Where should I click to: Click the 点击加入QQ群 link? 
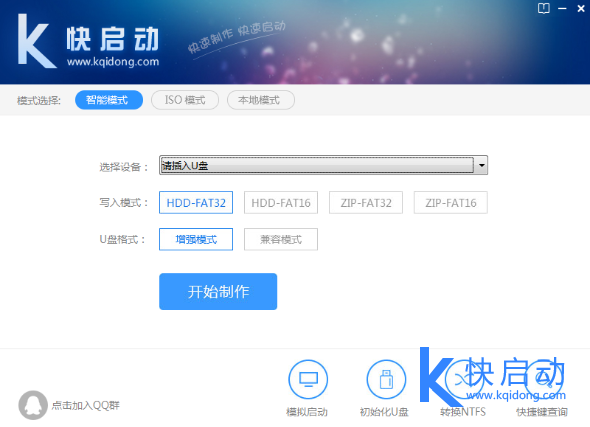click(x=85, y=405)
